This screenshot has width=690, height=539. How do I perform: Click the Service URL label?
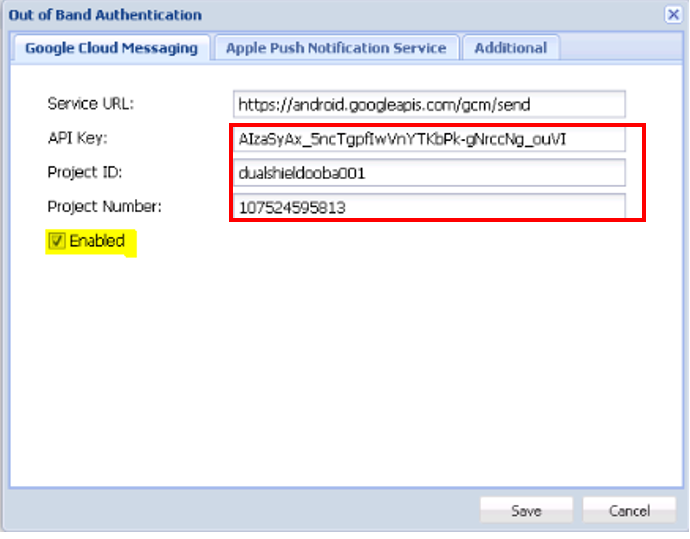pos(90,104)
